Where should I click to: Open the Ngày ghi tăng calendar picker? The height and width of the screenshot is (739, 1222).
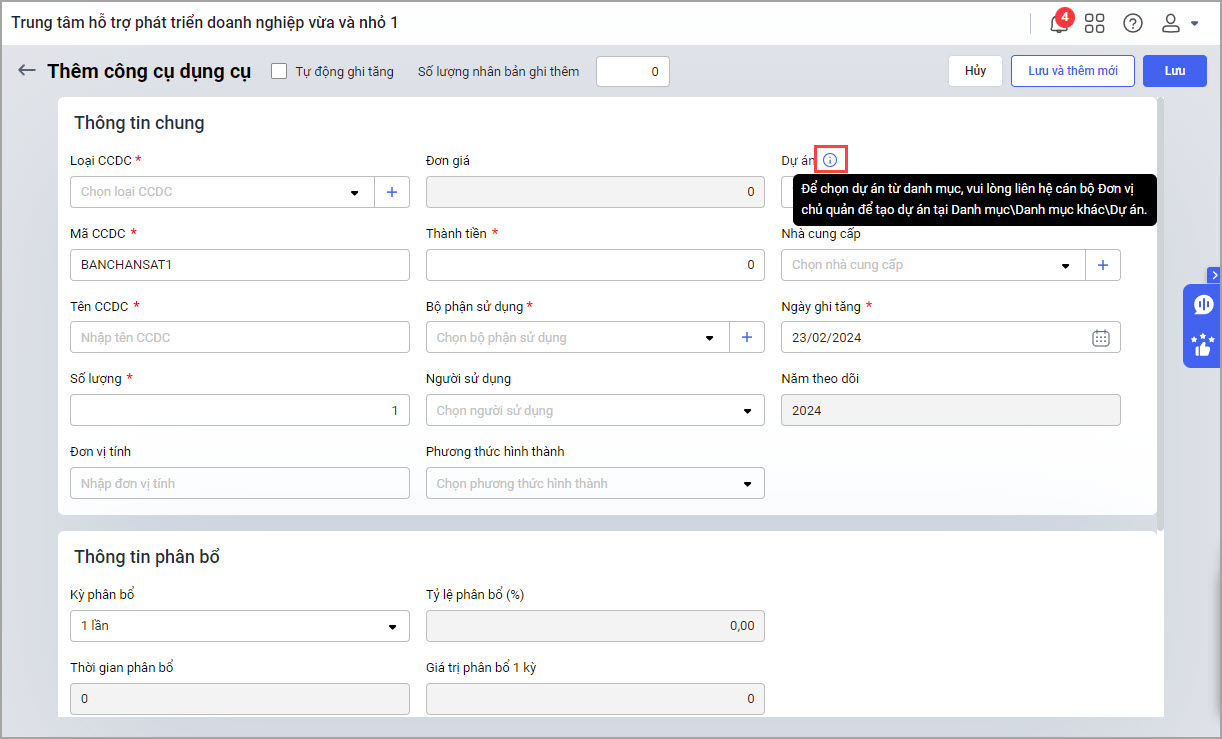pyautogui.click(x=1100, y=337)
